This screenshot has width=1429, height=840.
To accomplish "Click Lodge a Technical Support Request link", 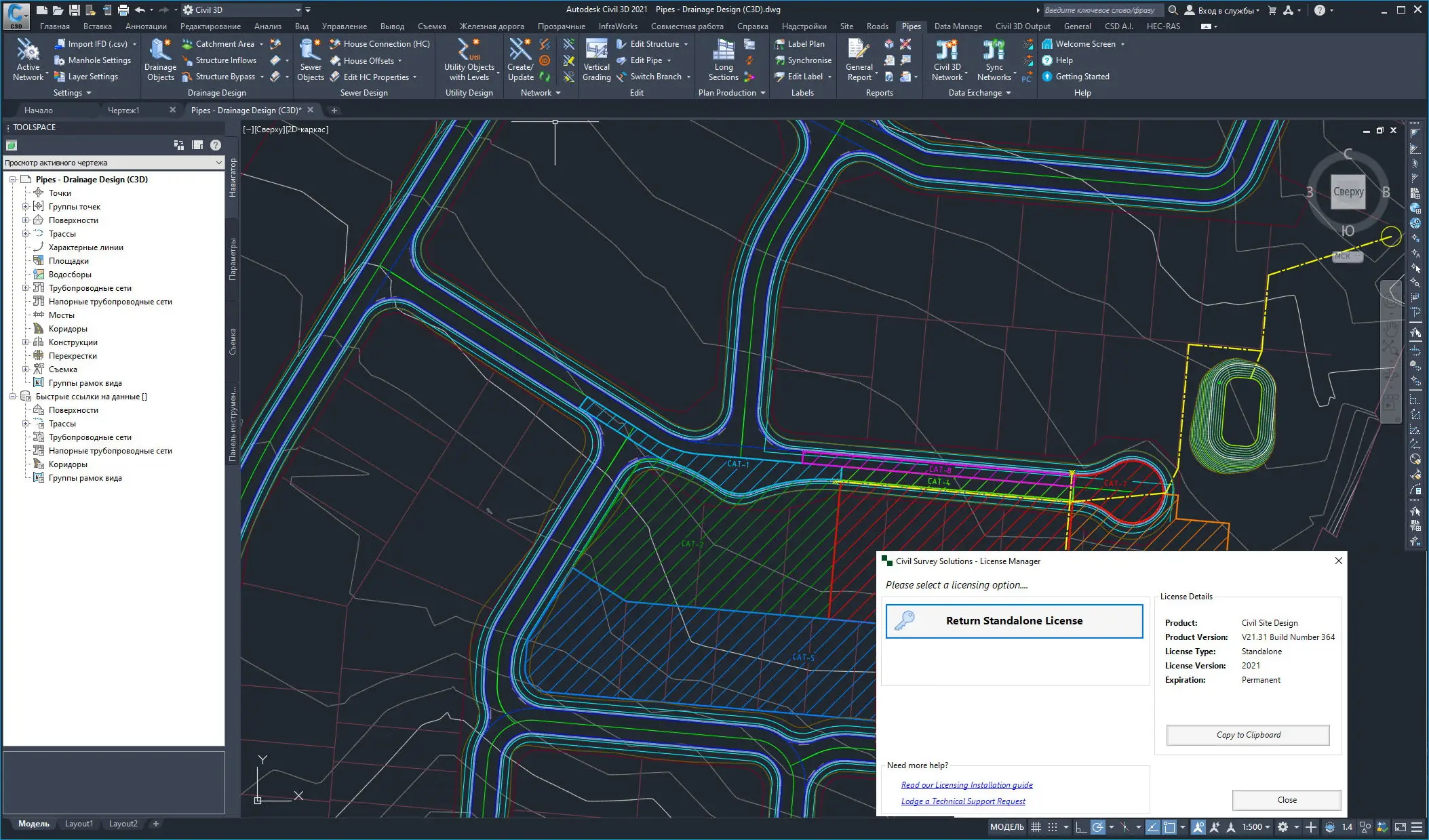I will [963, 801].
